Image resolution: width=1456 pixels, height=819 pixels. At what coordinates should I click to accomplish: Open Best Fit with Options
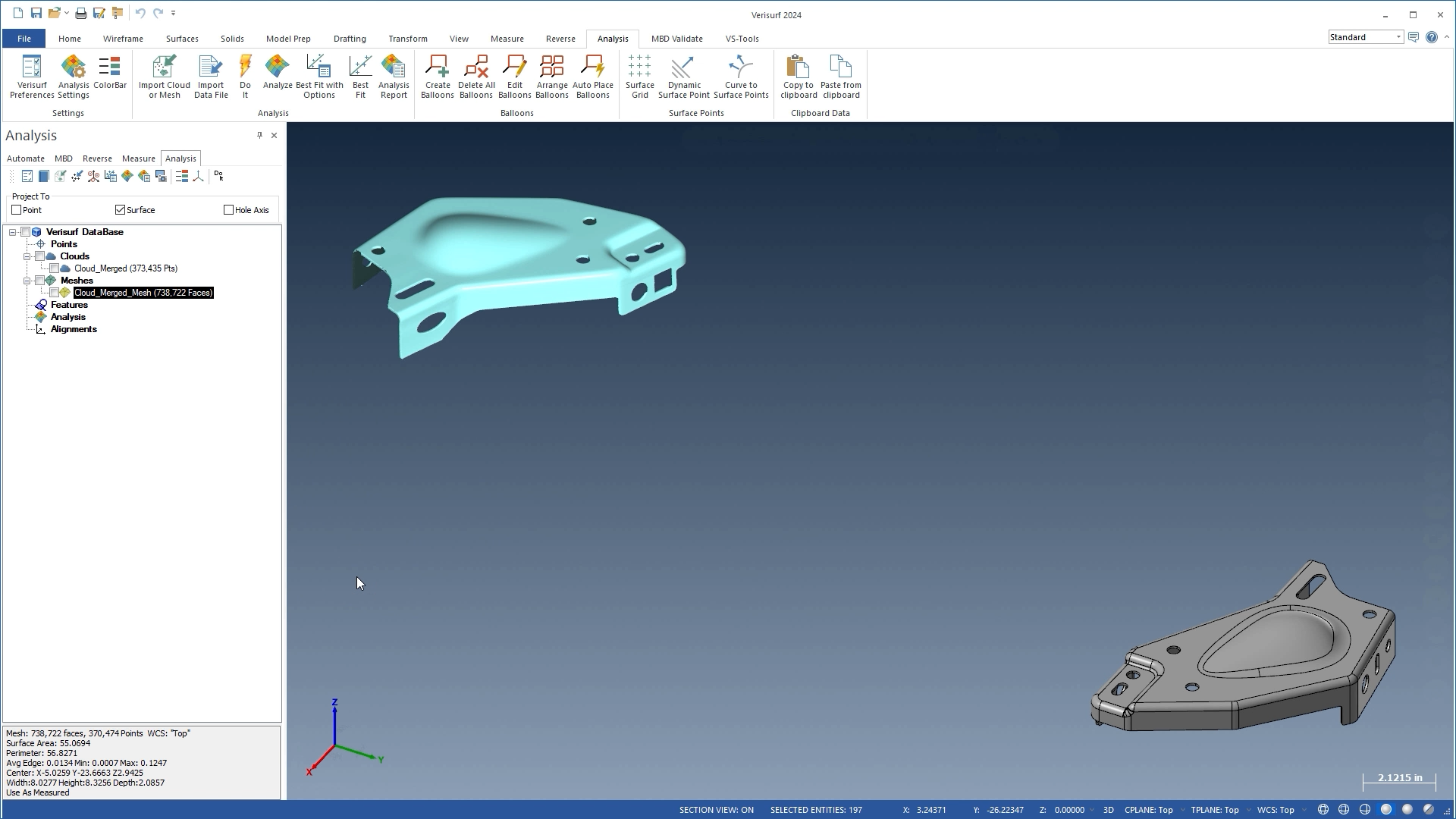coord(319,77)
